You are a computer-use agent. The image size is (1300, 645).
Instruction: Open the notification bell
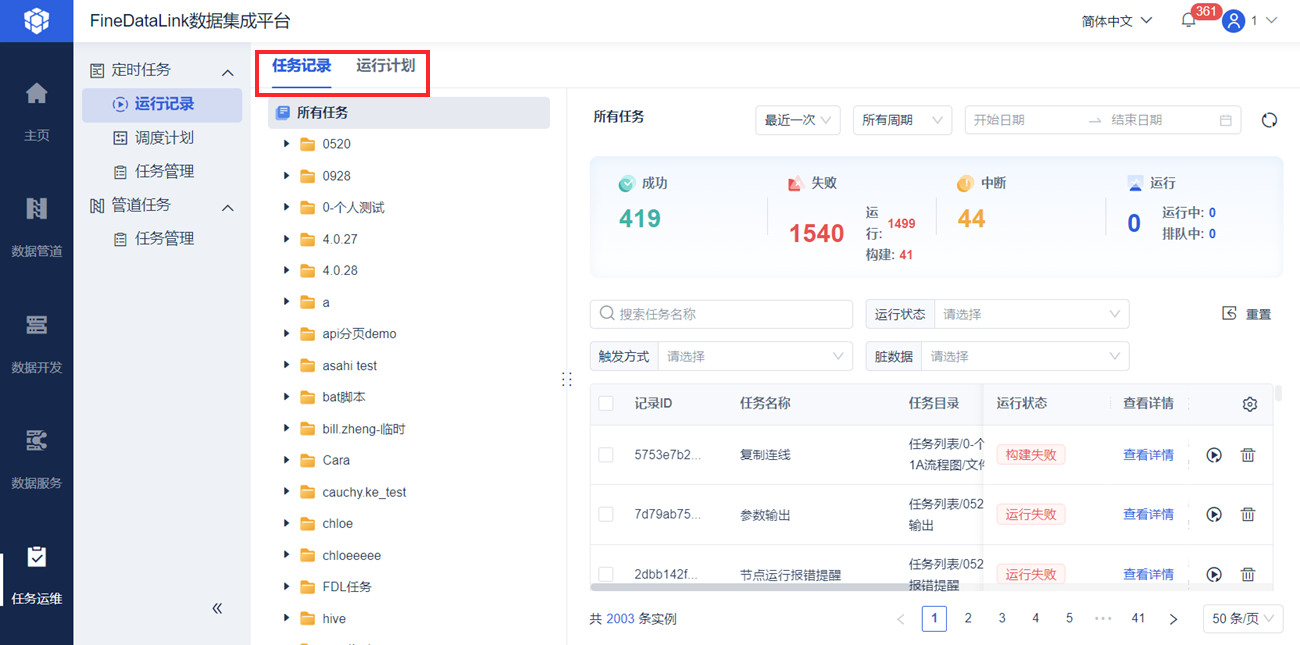pos(1188,21)
